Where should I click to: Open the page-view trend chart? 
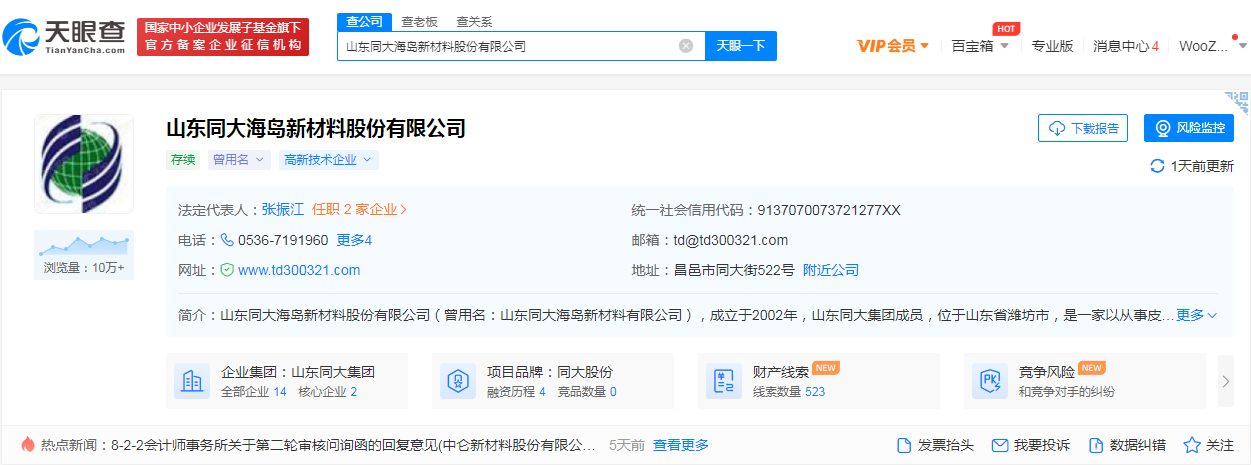[x=84, y=245]
